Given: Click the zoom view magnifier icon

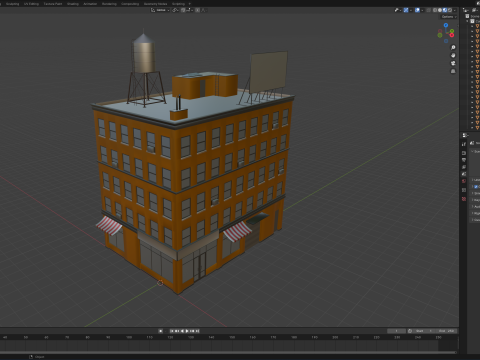Looking at the screenshot, I should (x=453, y=47).
